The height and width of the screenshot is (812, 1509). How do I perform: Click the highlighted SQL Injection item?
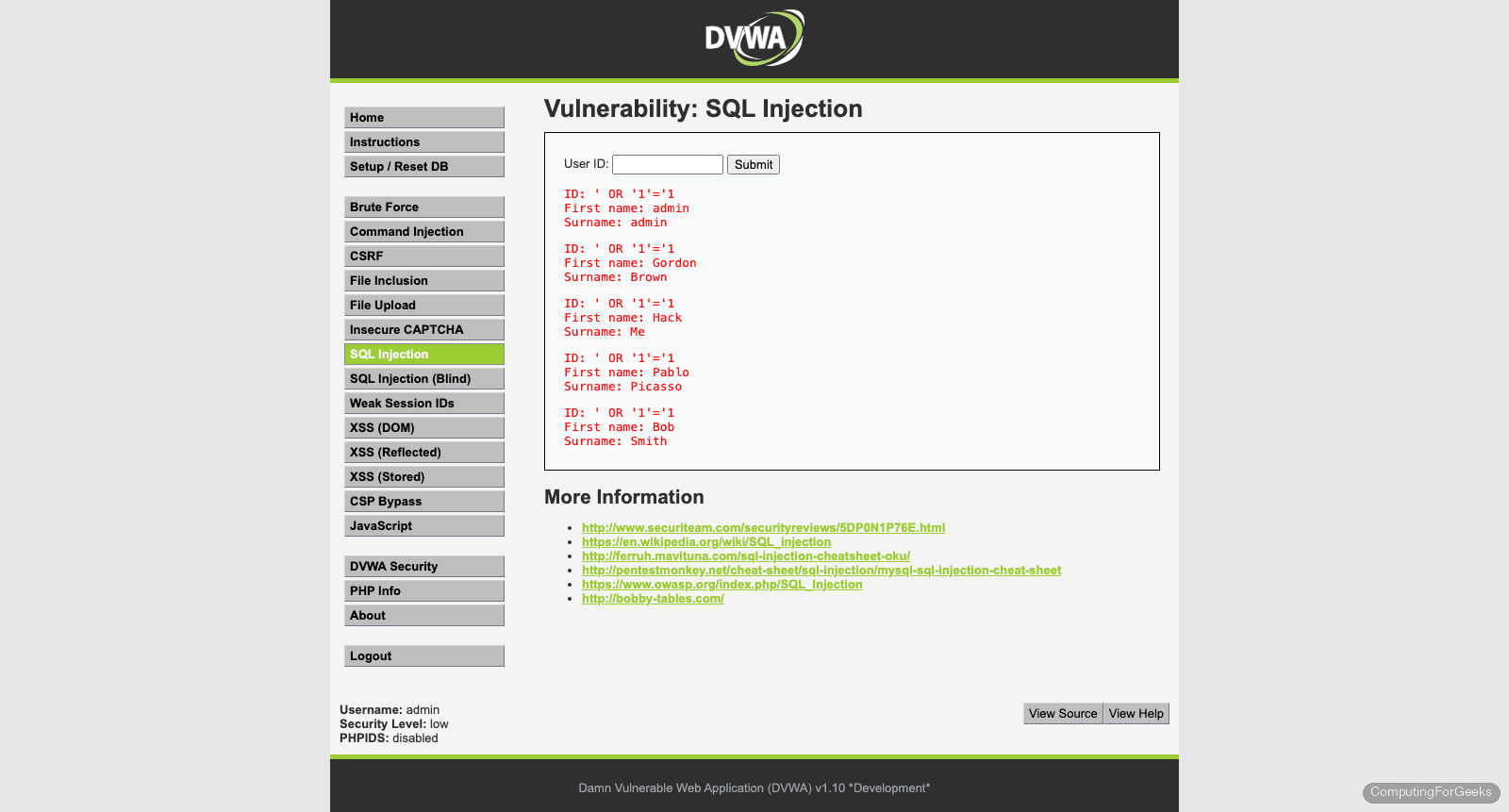click(x=424, y=354)
